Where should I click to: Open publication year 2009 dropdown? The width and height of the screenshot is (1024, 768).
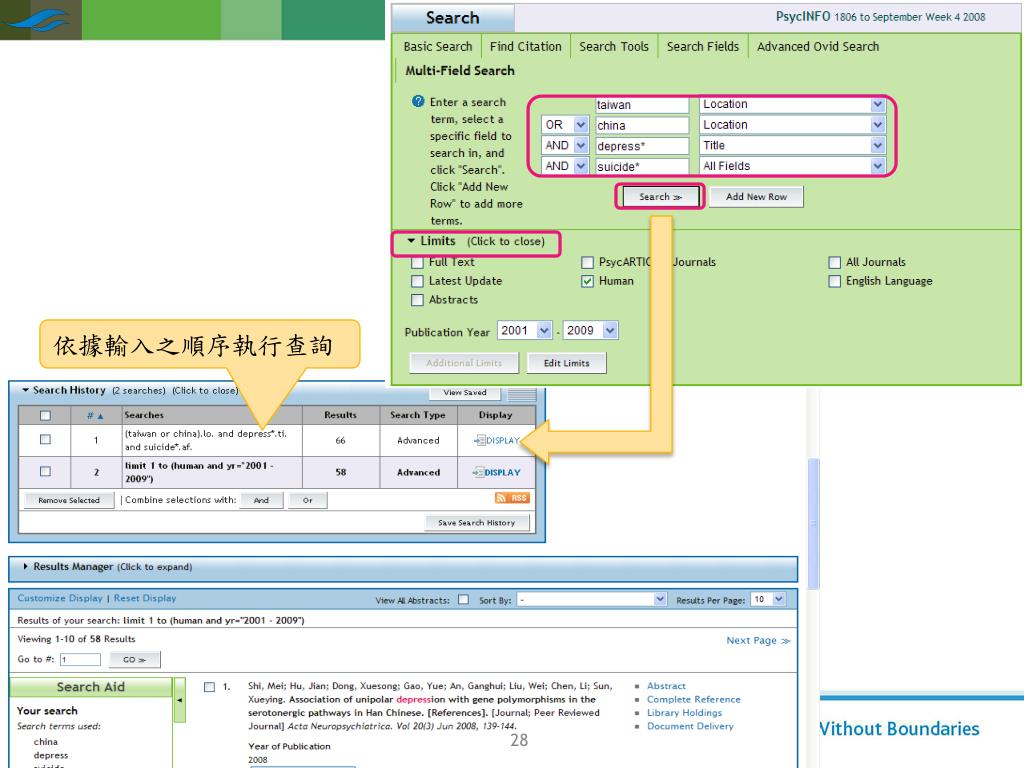coord(609,330)
